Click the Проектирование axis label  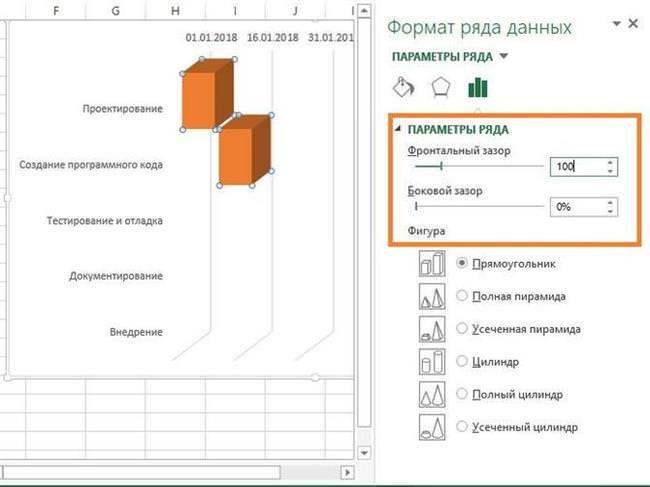[122, 109]
